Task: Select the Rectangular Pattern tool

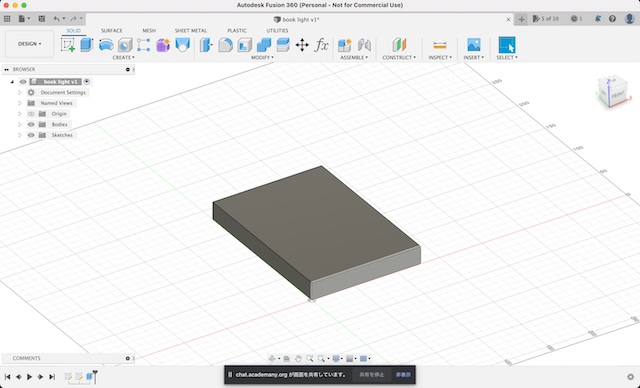Action: 144,45
